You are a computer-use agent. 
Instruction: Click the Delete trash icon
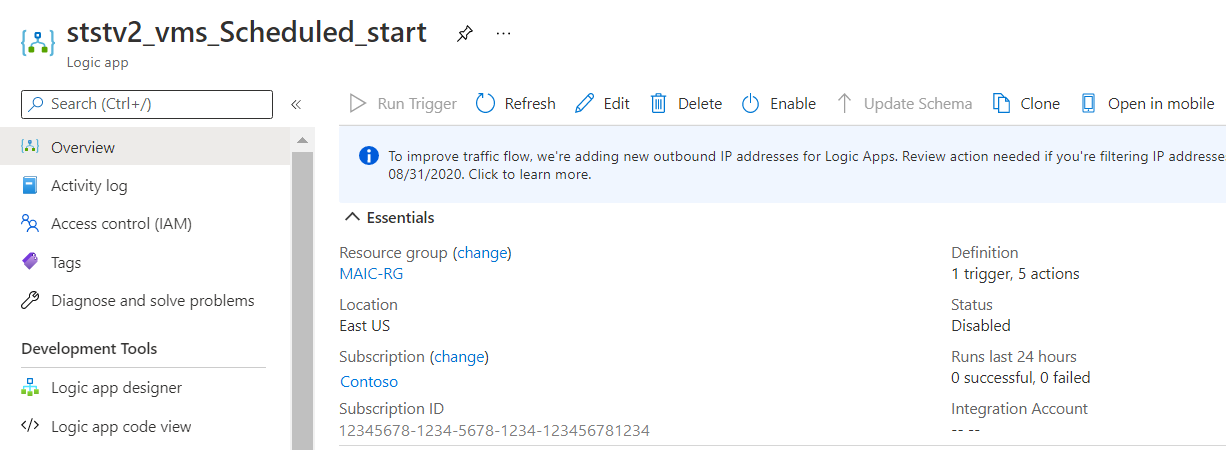[659, 104]
